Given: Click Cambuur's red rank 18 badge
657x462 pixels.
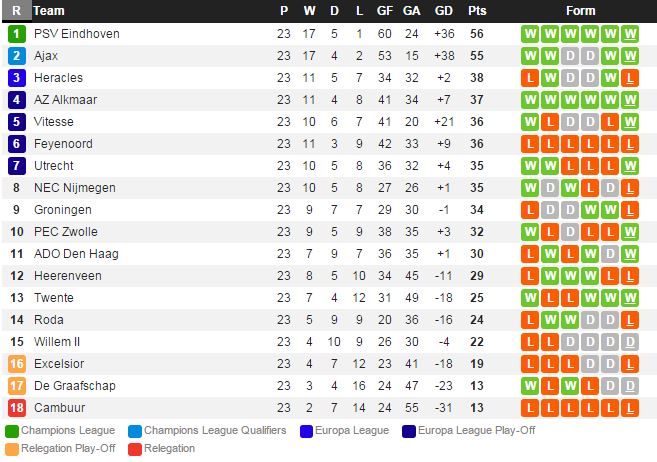Looking at the screenshot, I should [16, 408].
